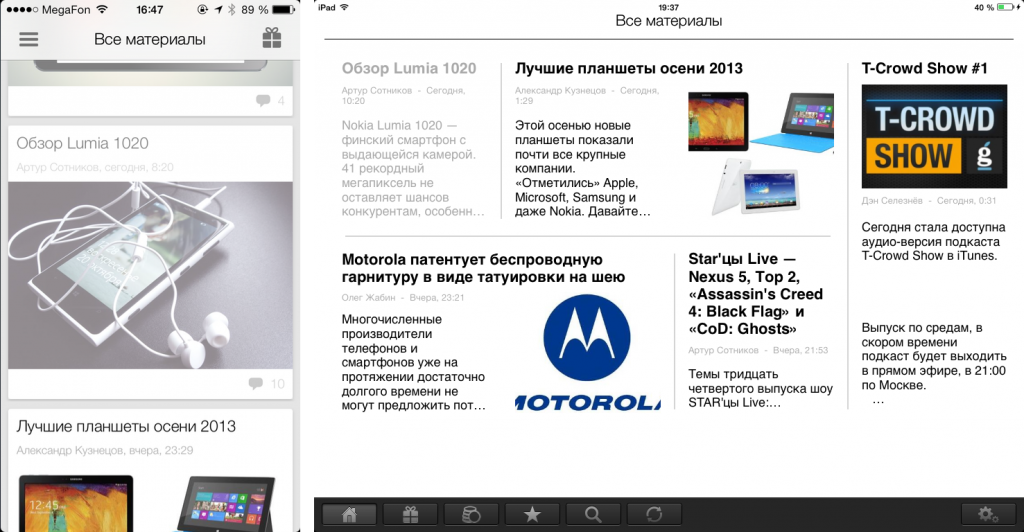Open the tablets image in iPhone card
The height and width of the screenshot is (532, 1024).
[x=150, y=501]
